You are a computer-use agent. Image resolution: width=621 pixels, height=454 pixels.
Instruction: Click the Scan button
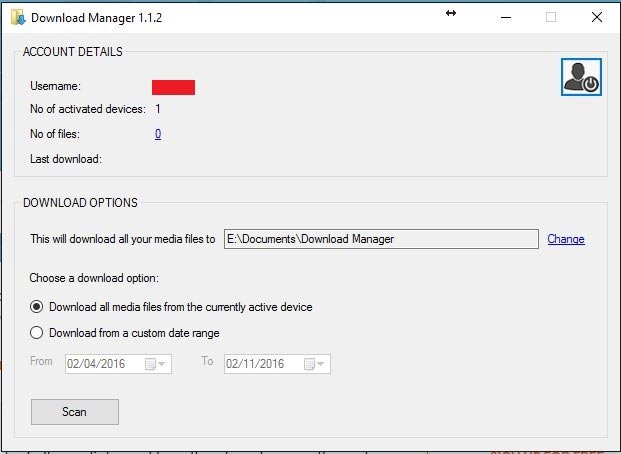[x=75, y=412]
